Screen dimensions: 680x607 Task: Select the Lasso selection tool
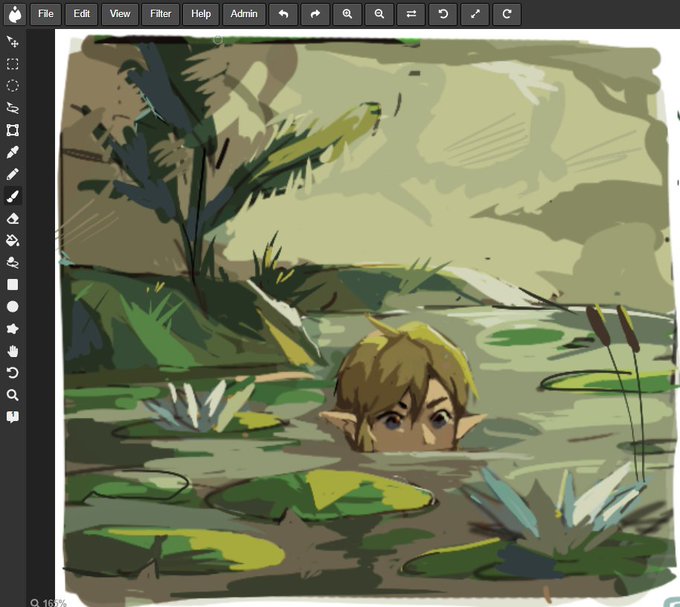pyautogui.click(x=13, y=108)
